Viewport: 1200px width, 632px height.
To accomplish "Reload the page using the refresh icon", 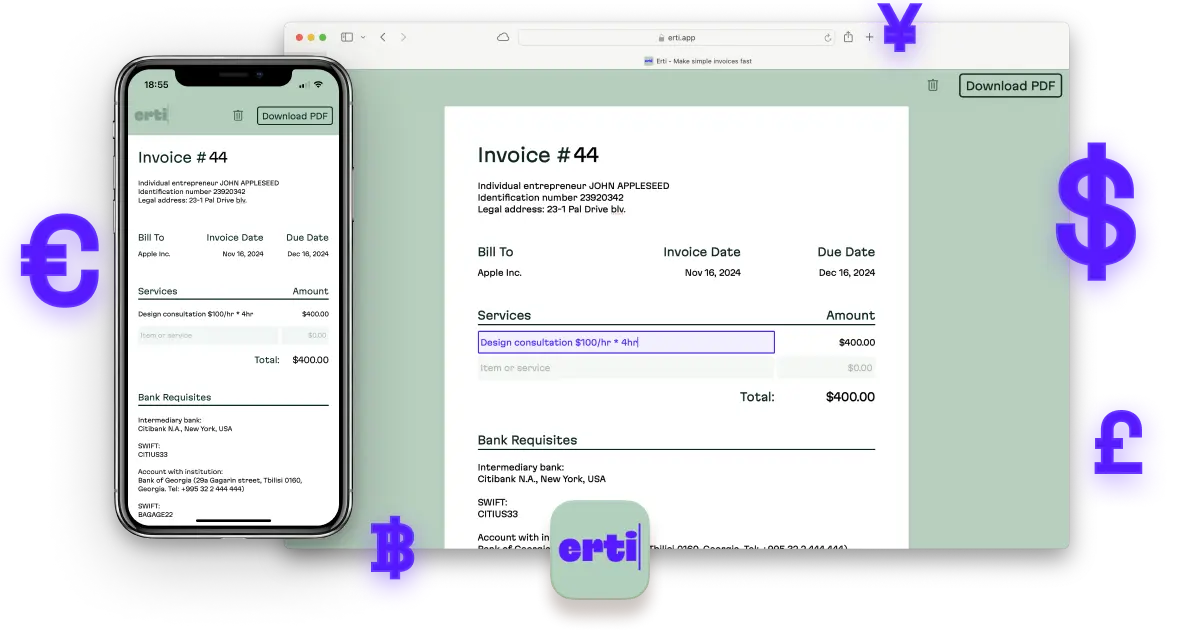I will [x=827, y=37].
